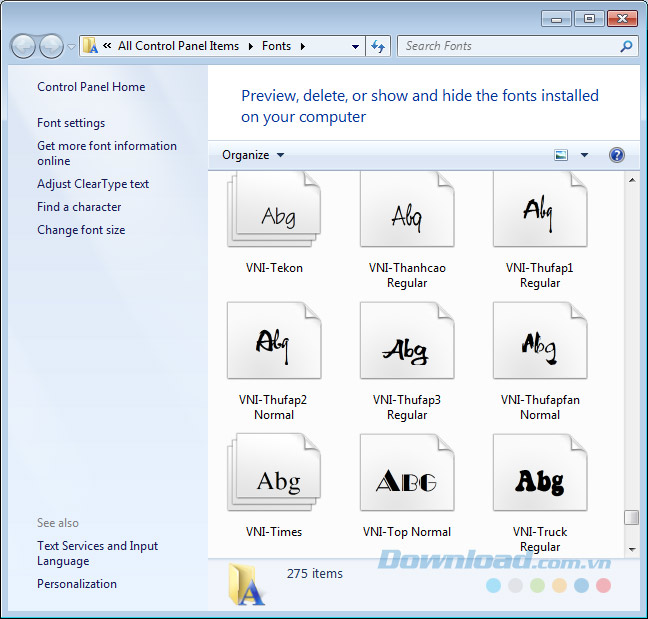Click the 275 items status text
This screenshot has height=619, width=648.
315,574
